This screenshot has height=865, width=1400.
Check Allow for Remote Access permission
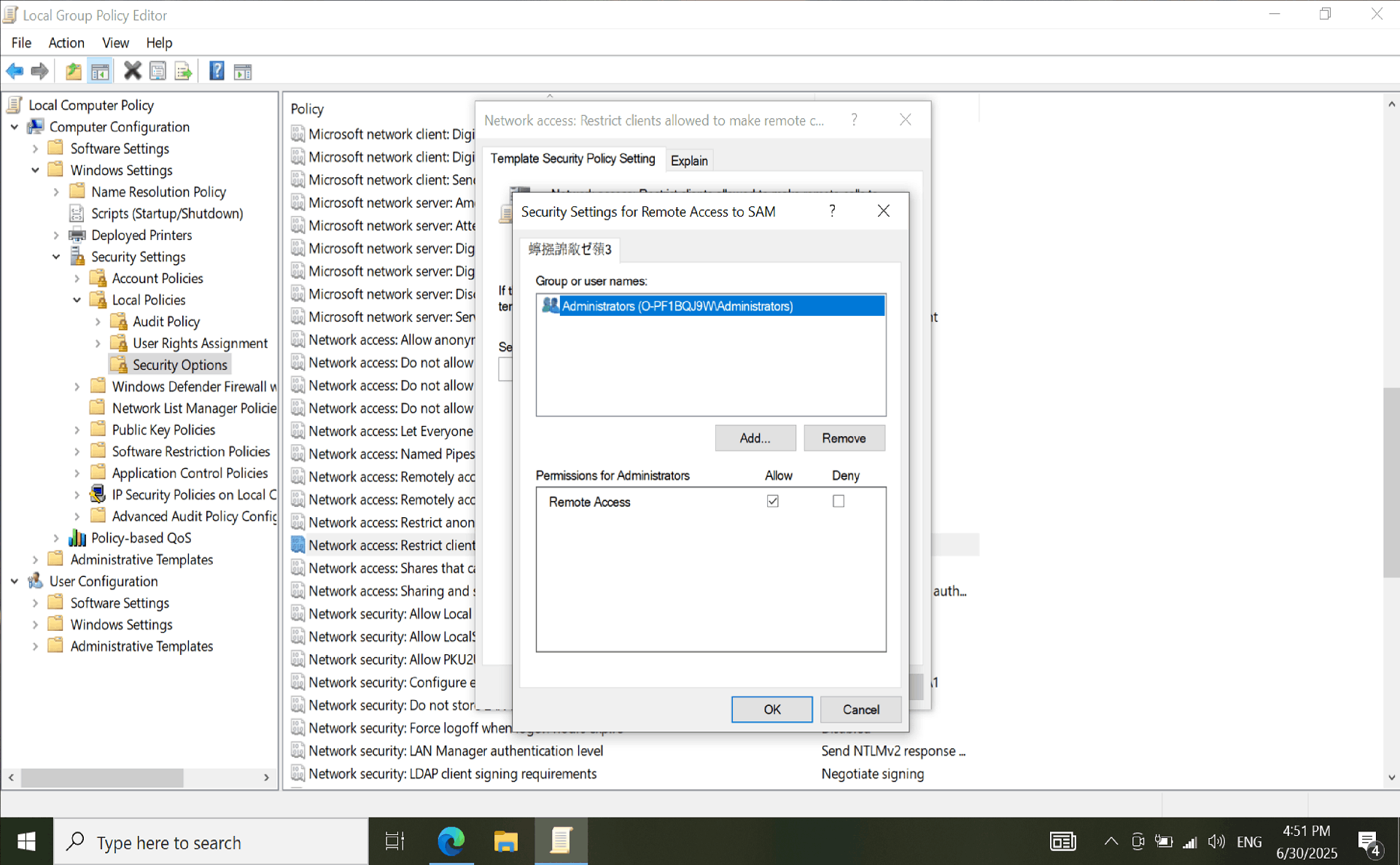point(773,501)
